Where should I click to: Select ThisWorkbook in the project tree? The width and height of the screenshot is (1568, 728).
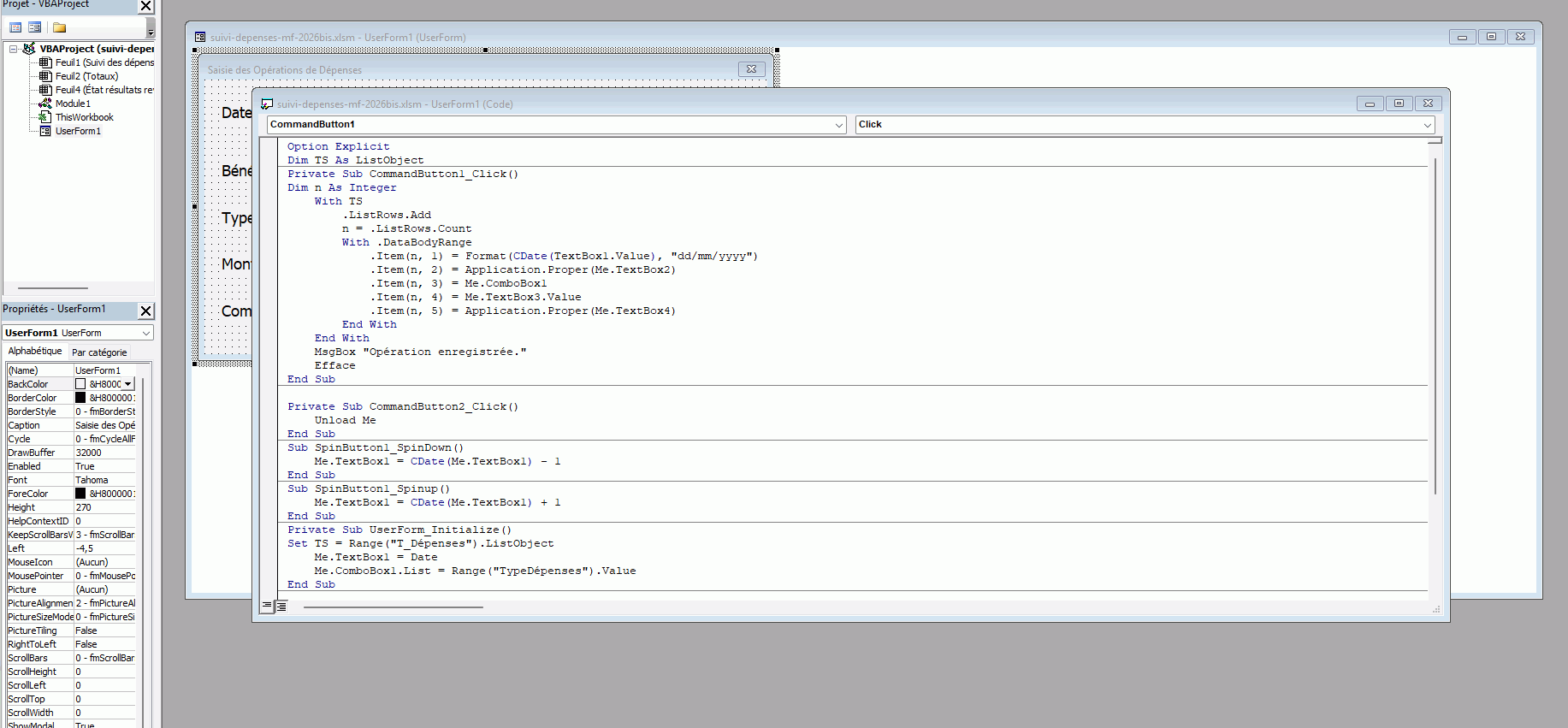pos(84,117)
